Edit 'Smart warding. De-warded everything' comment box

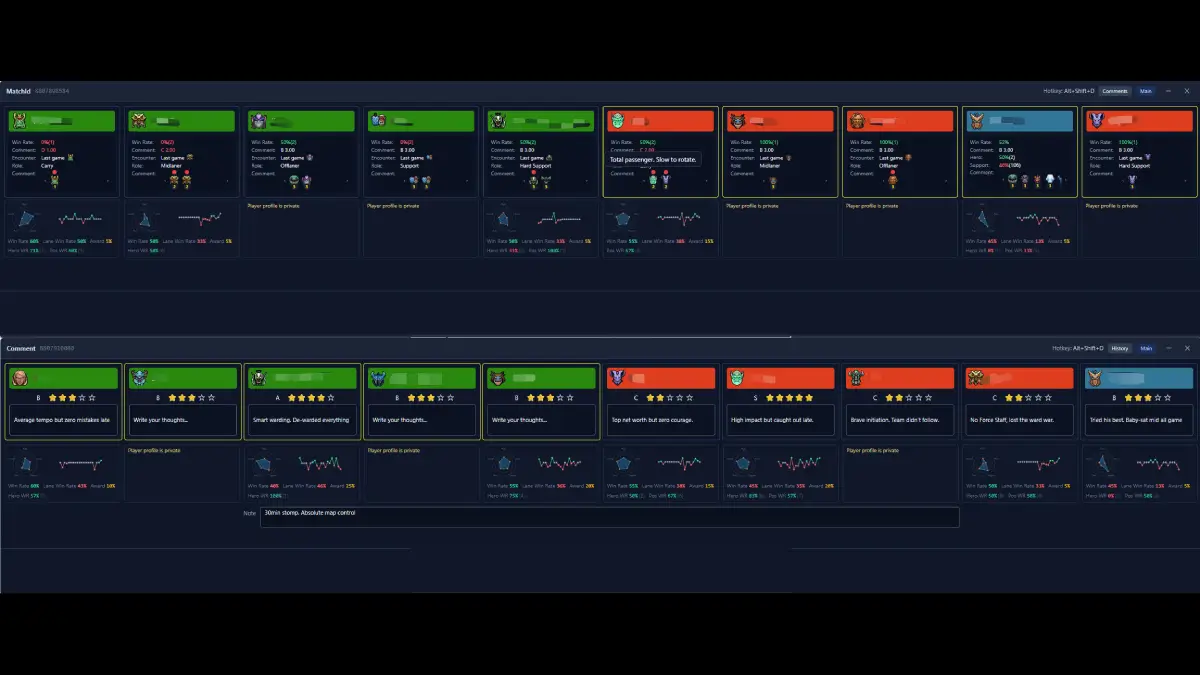(x=302, y=420)
